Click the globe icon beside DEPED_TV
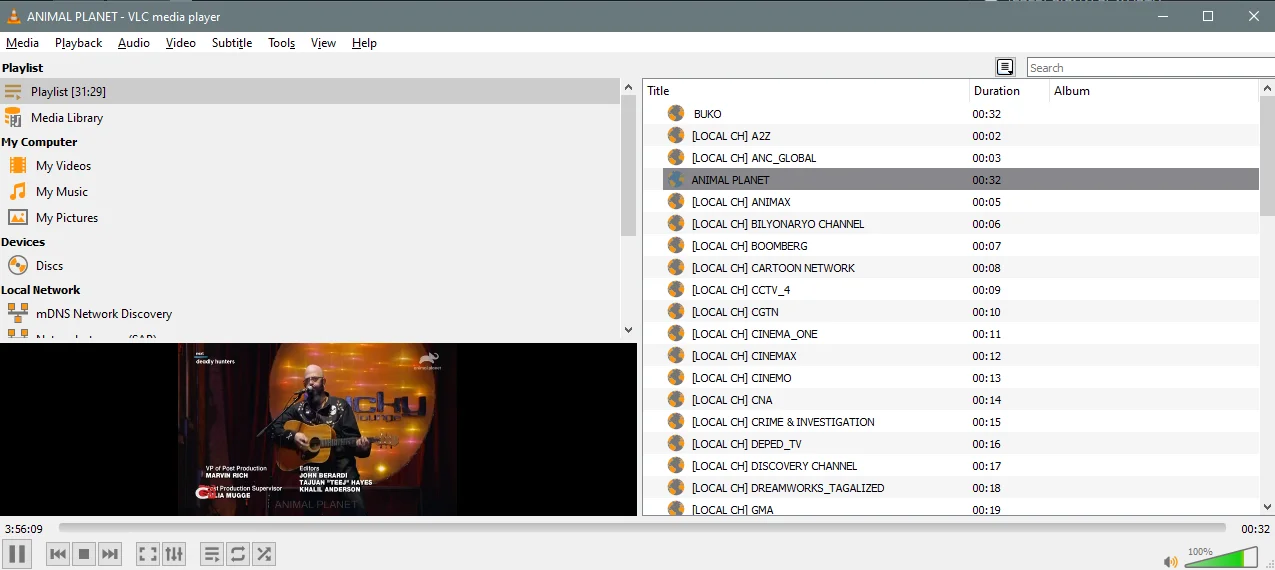 click(x=676, y=444)
